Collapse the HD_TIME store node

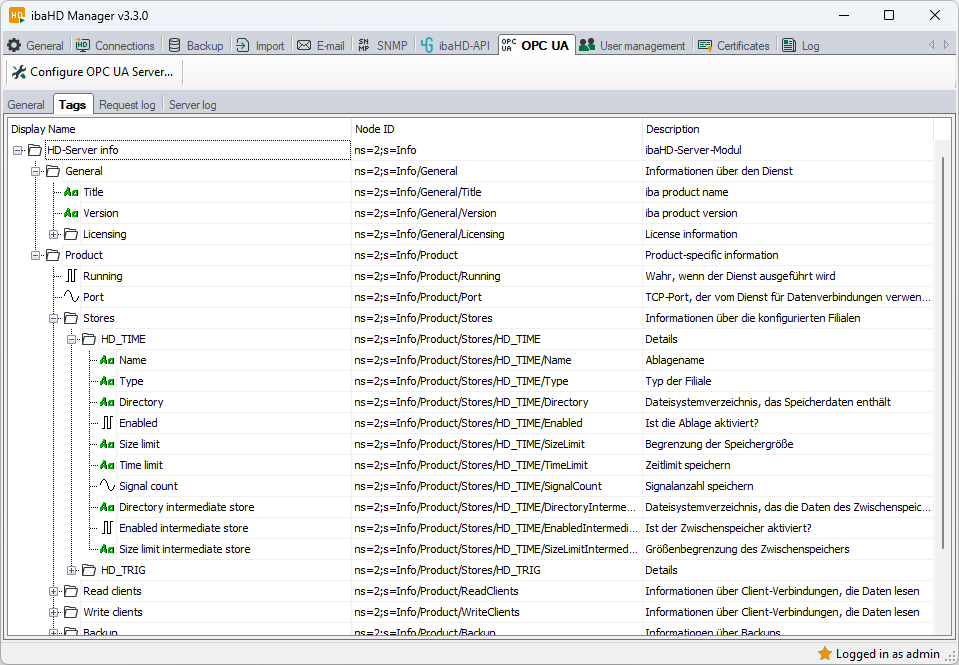[72, 339]
